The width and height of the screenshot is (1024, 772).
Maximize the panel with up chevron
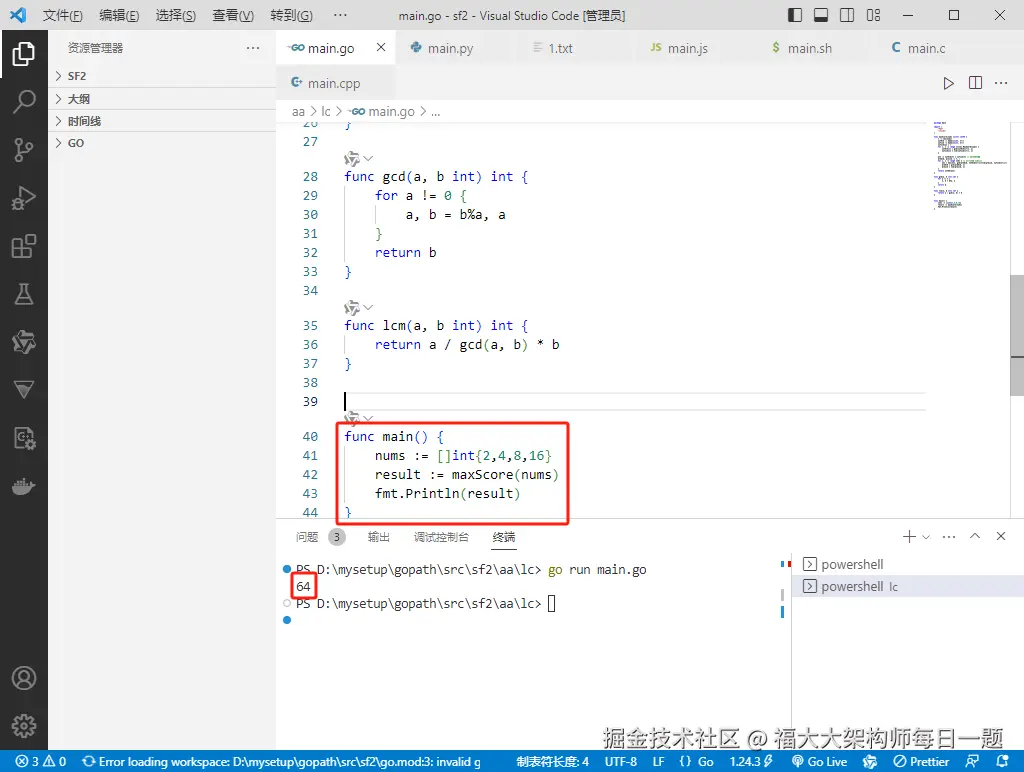tap(975, 536)
